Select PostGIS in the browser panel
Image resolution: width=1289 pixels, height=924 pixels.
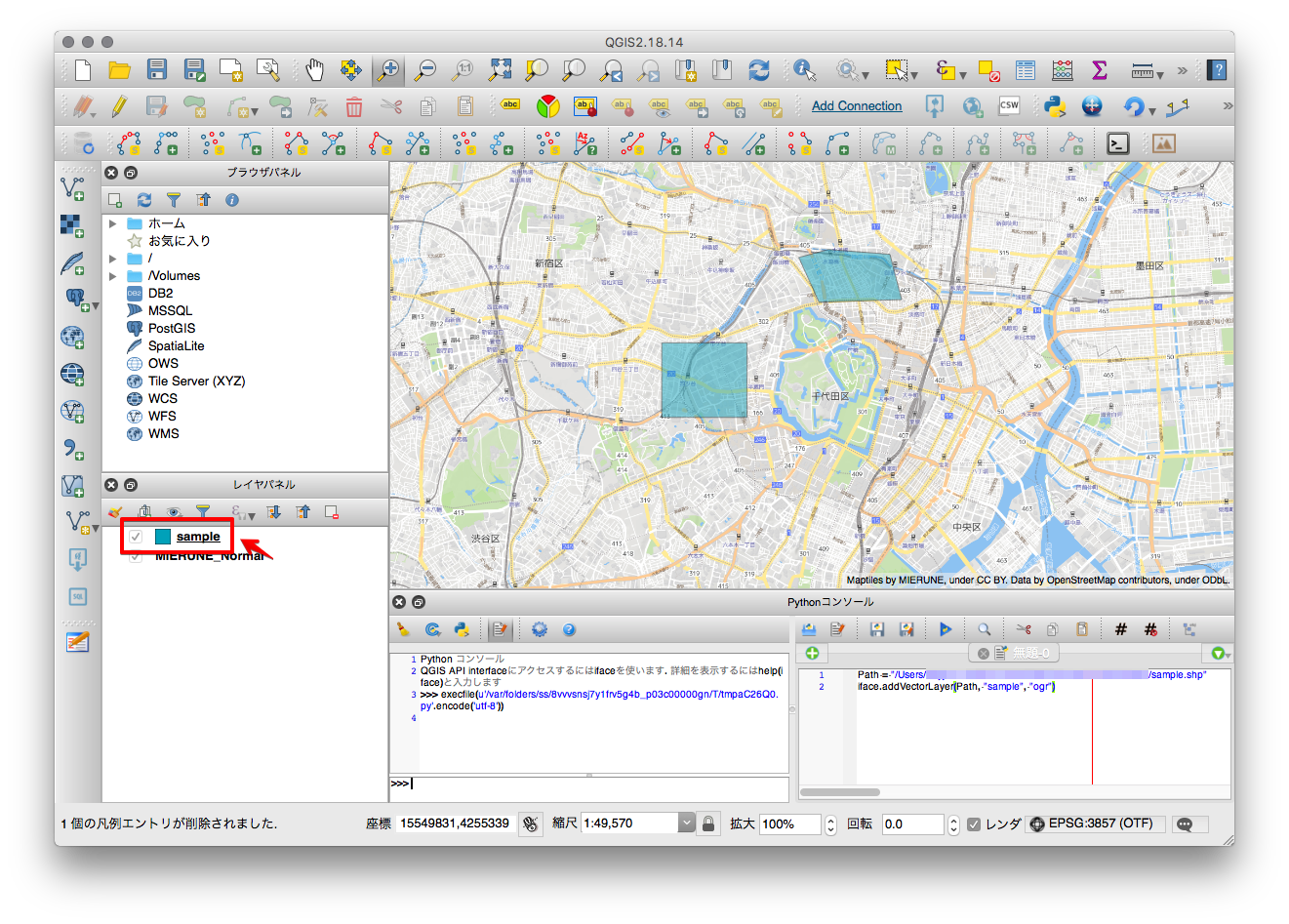pyautogui.click(x=172, y=329)
